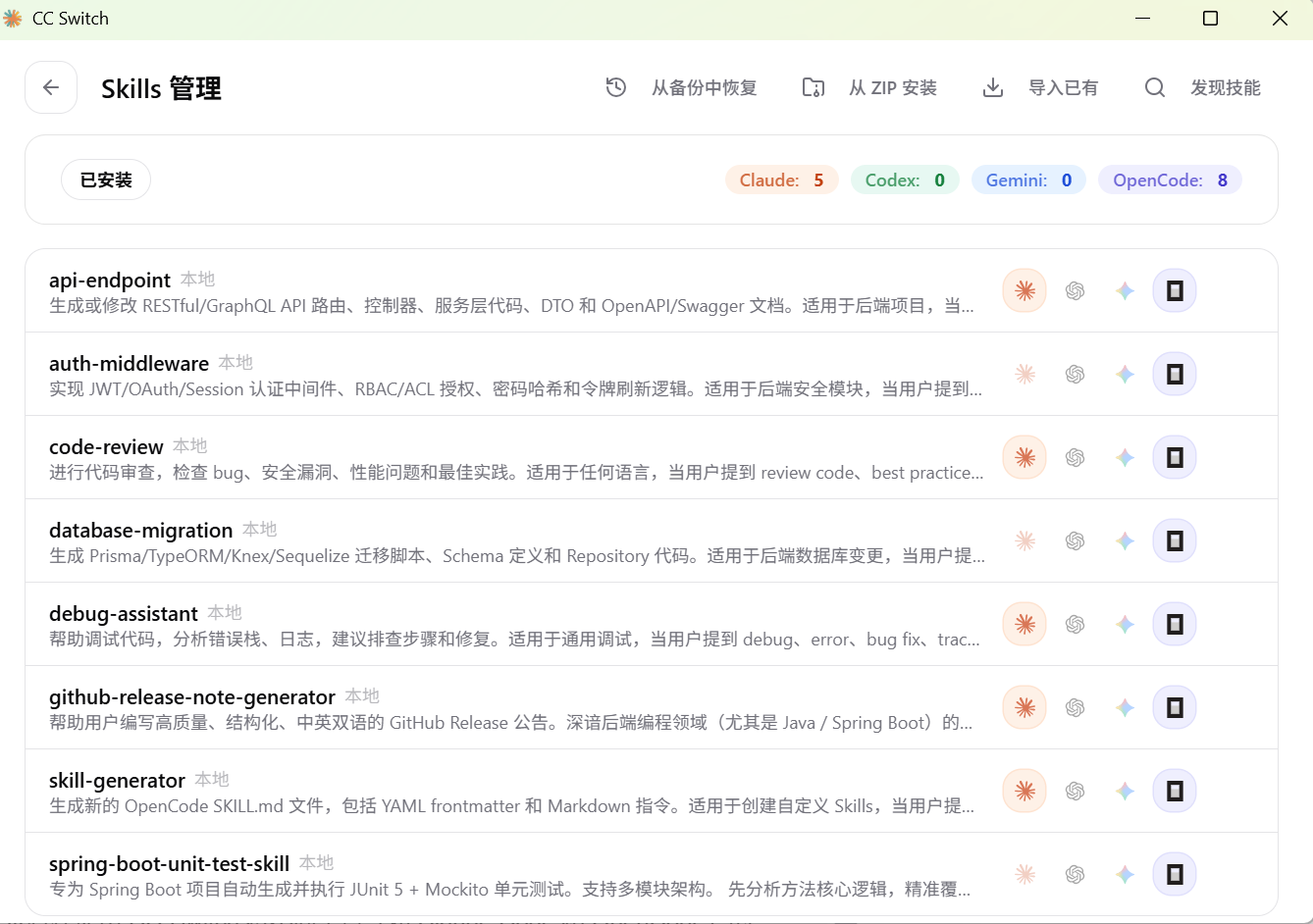This screenshot has height=924, width=1313.
Task: Enable Claude for auth-middleware skill
Action: [x=1024, y=374]
